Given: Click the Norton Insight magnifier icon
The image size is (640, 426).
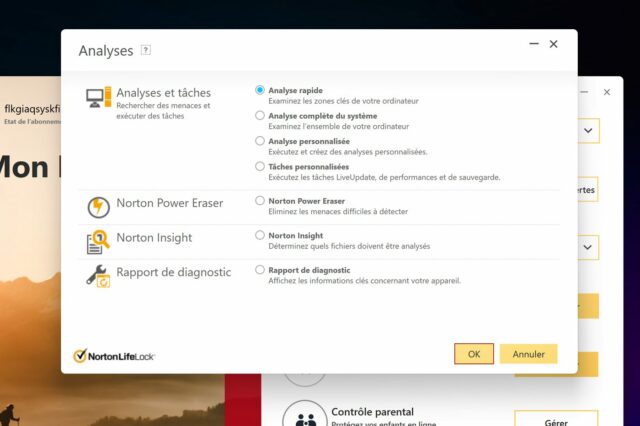Looking at the screenshot, I should click(98, 242).
